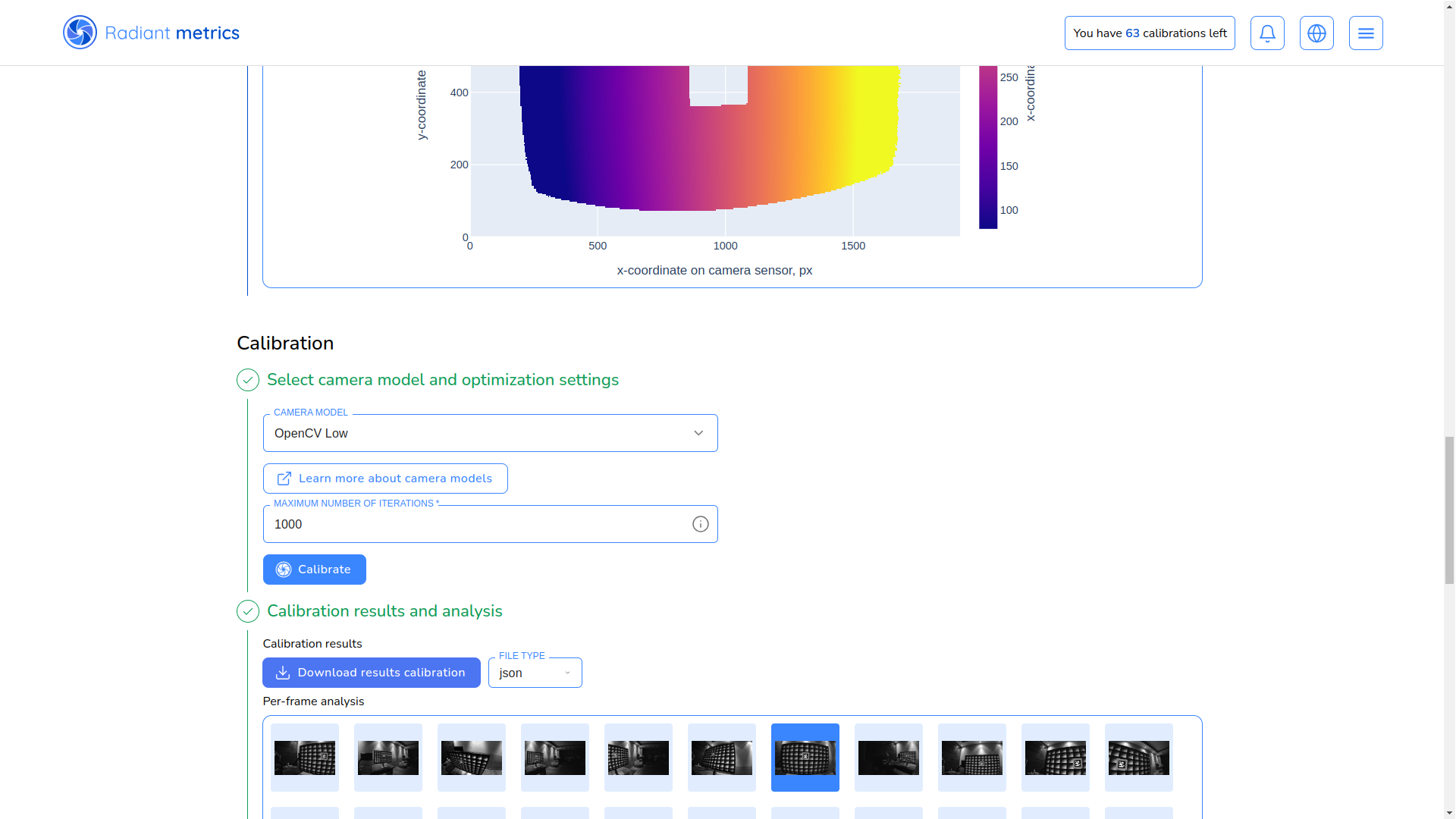Screen dimensions: 1456x819
Task: Click the Calibrate button
Action: [x=314, y=570]
